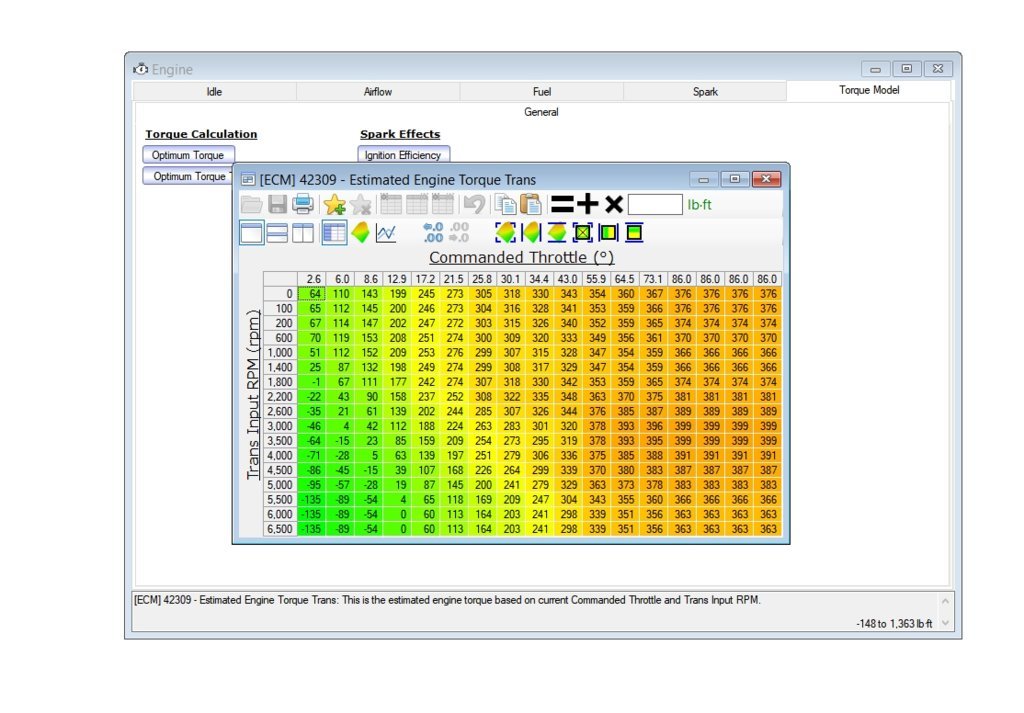
Task: Click the grayed remove-favorite star icon
Action: 360,204
